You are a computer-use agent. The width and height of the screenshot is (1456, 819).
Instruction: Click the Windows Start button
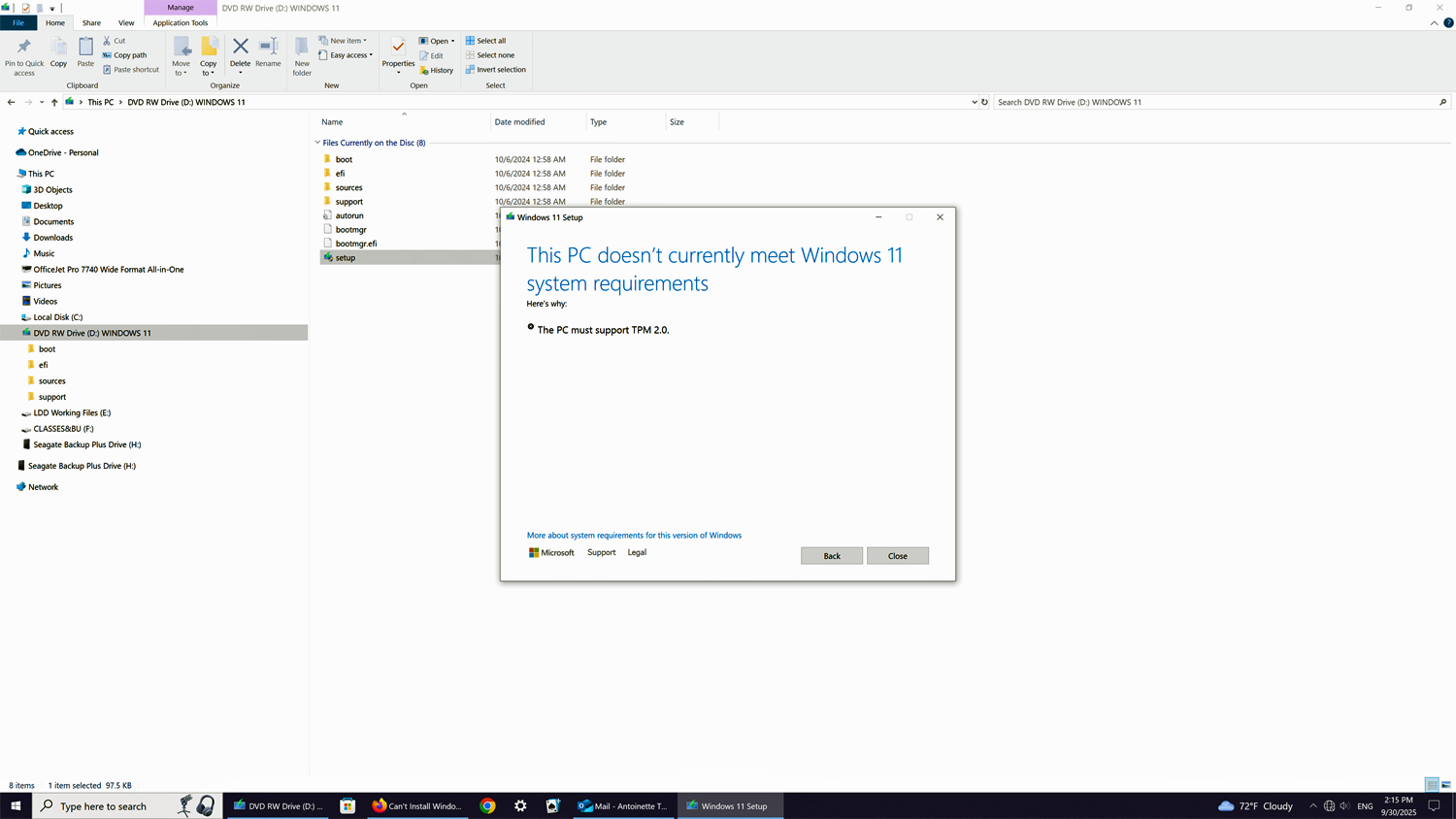(16, 805)
